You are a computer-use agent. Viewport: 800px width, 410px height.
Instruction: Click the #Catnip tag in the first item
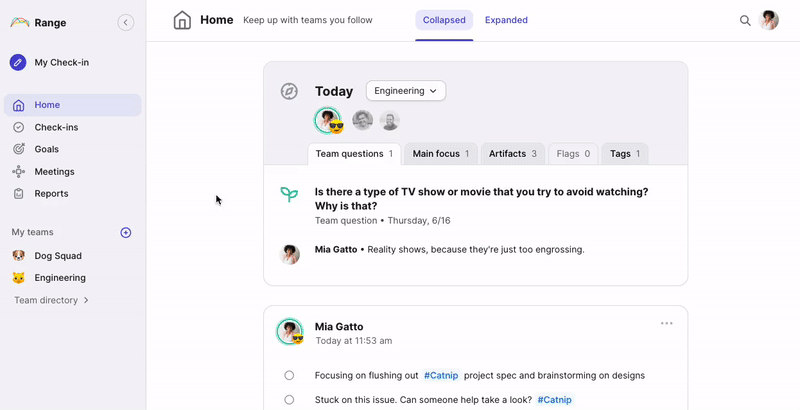pyautogui.click(x=441, y=375)
